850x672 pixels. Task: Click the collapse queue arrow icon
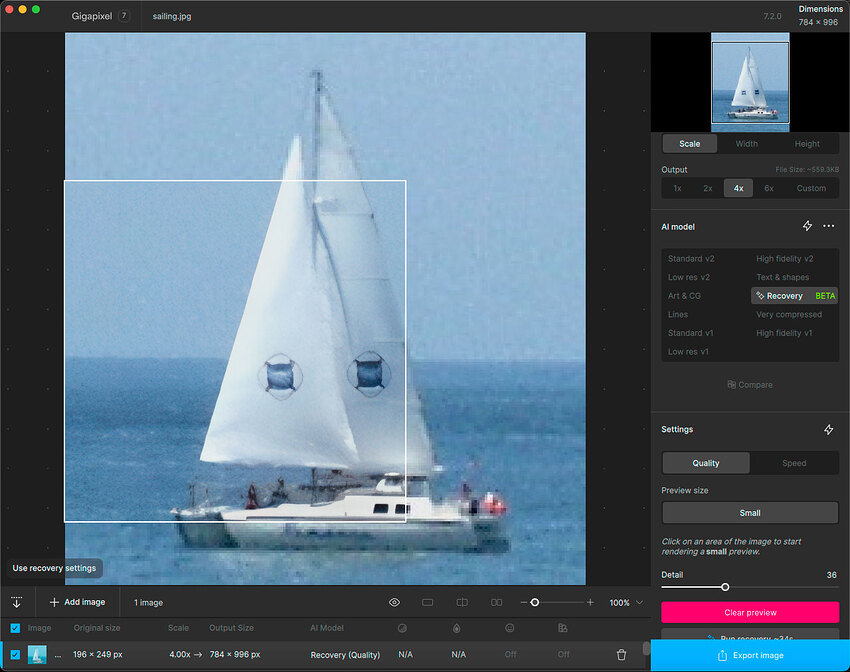[16, 602]
